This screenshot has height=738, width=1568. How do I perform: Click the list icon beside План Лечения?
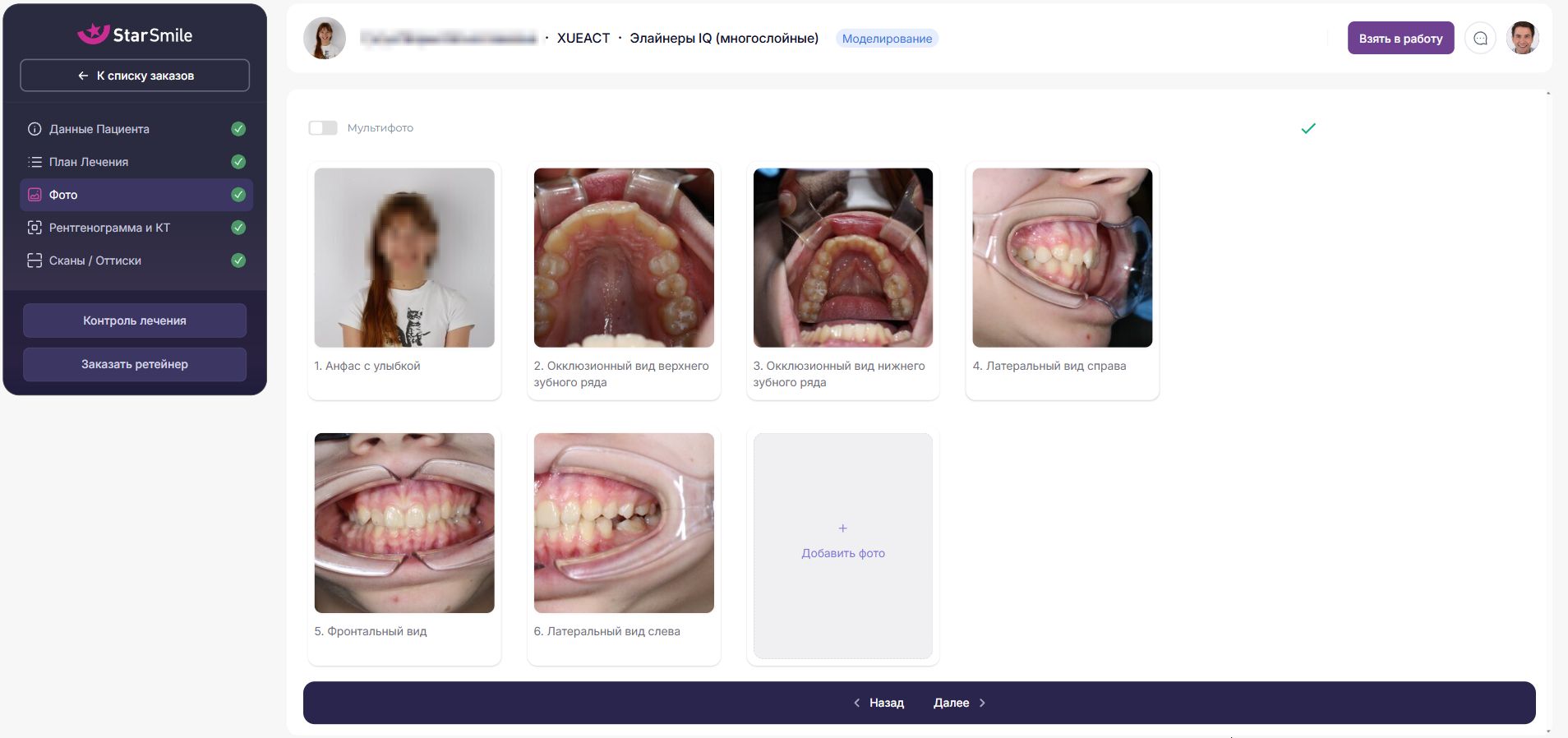coord(35,162)
